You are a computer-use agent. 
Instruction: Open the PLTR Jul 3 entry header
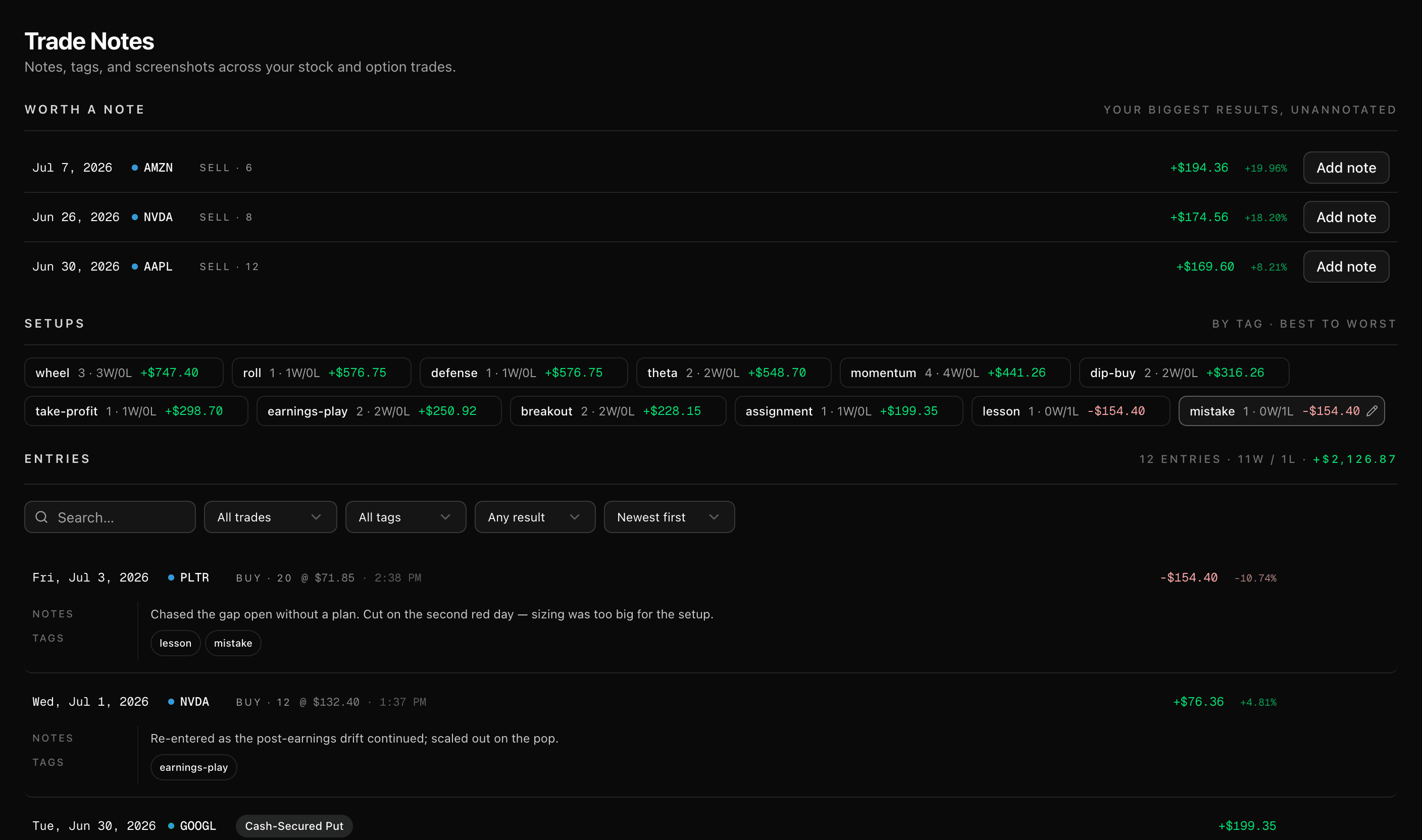click(x=710, y=577)
